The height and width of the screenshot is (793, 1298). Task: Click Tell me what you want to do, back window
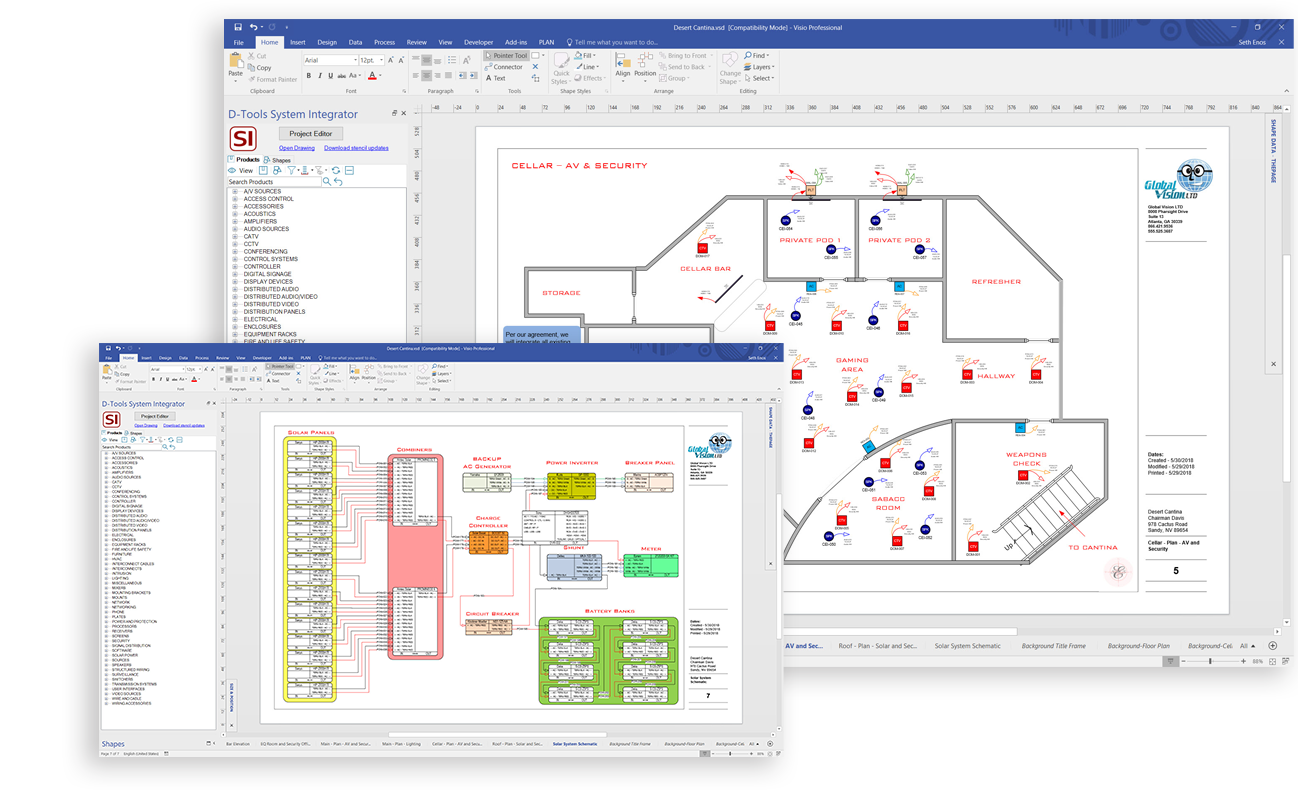click(612, 43)
